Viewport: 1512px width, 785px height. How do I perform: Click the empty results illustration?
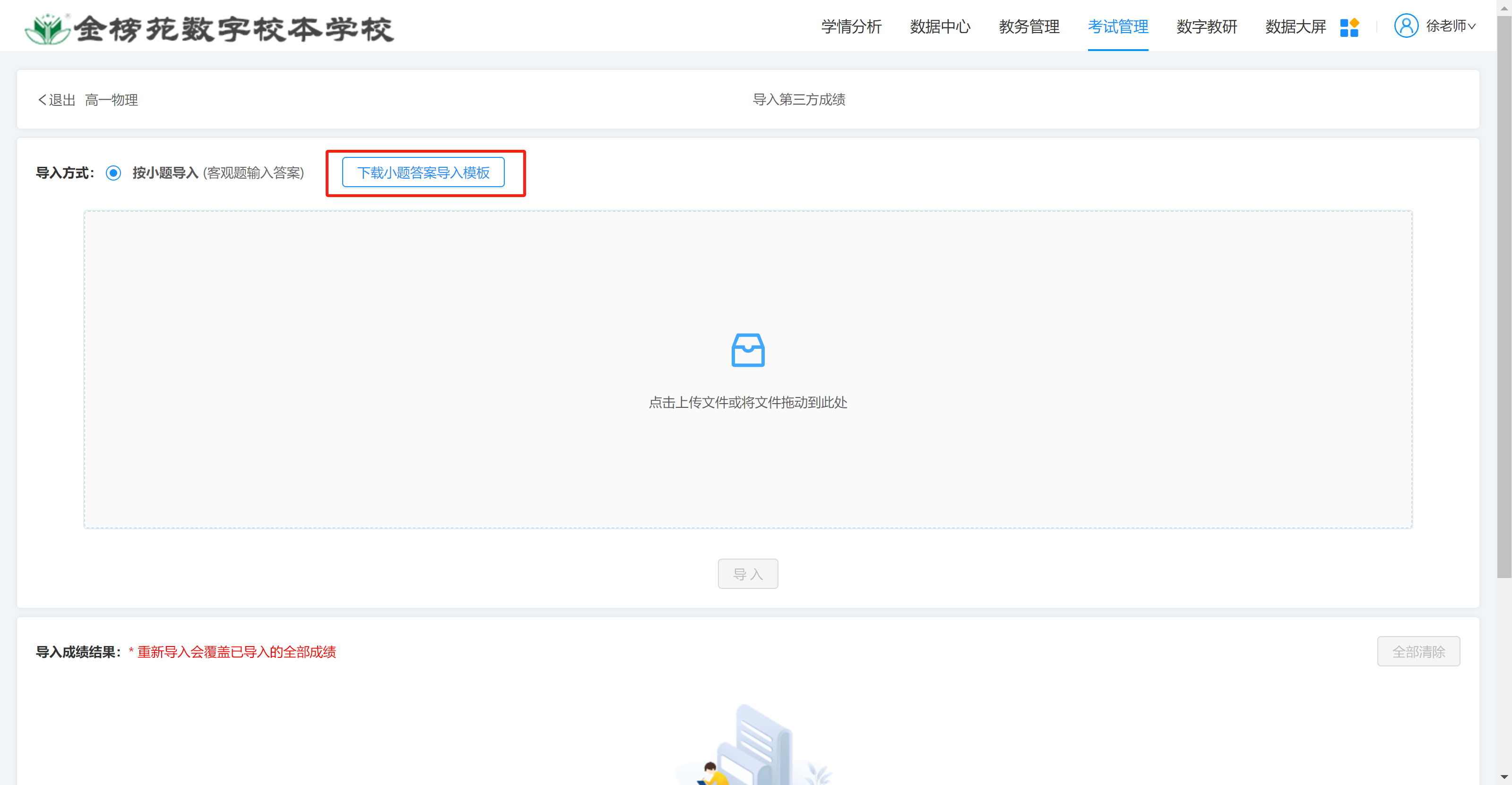[754, 744]
